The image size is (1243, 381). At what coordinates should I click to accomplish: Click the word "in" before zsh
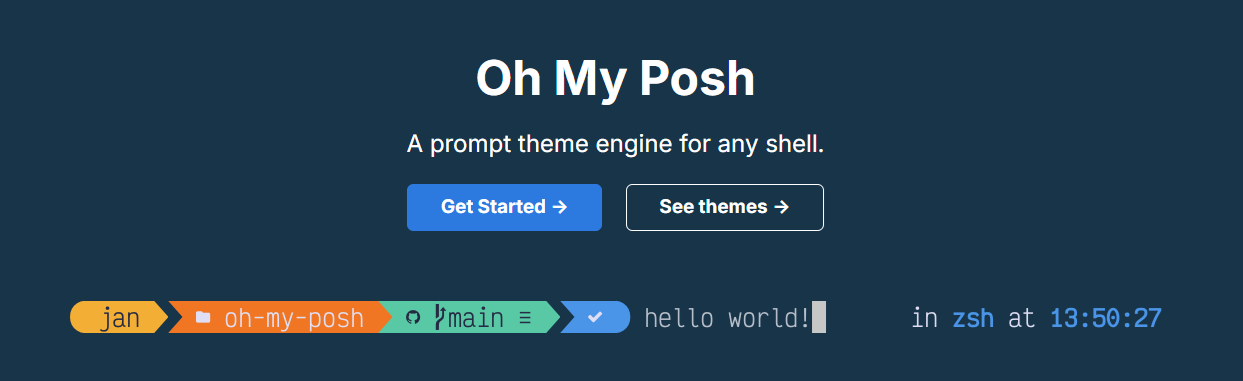click(925, 319)
